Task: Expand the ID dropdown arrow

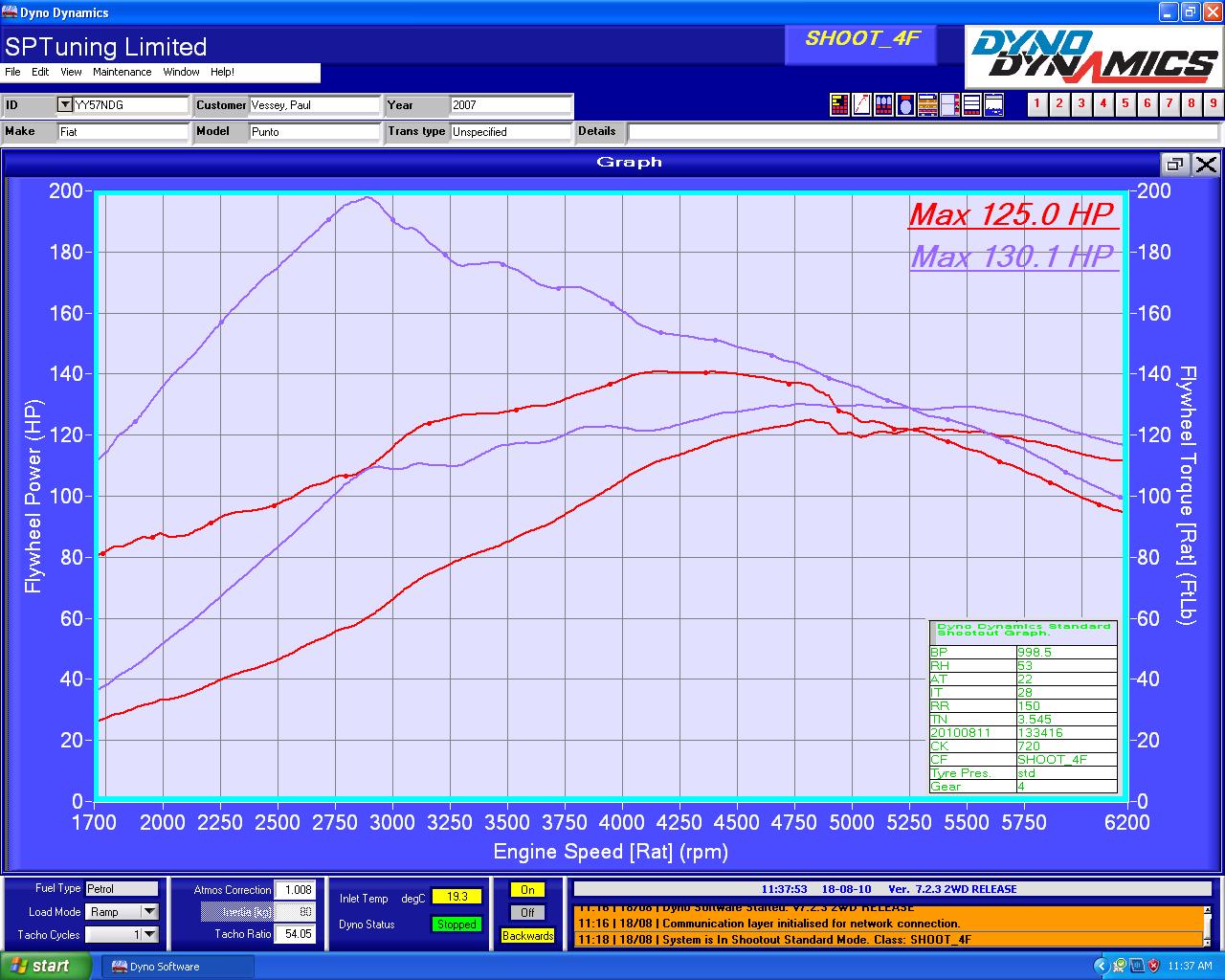Action: pyautogui.click(x=65, y=104)
